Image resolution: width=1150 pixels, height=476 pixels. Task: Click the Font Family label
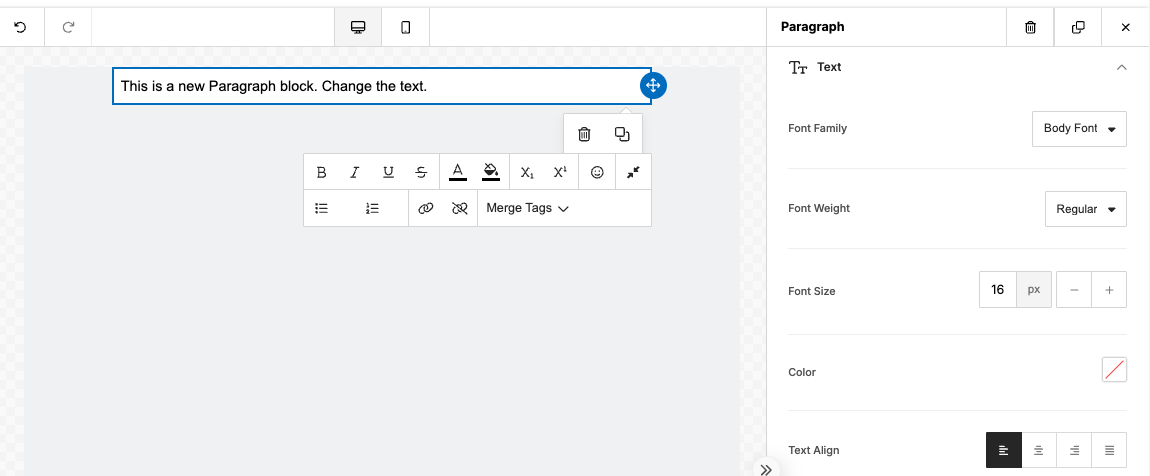click(x=818, y=128)
